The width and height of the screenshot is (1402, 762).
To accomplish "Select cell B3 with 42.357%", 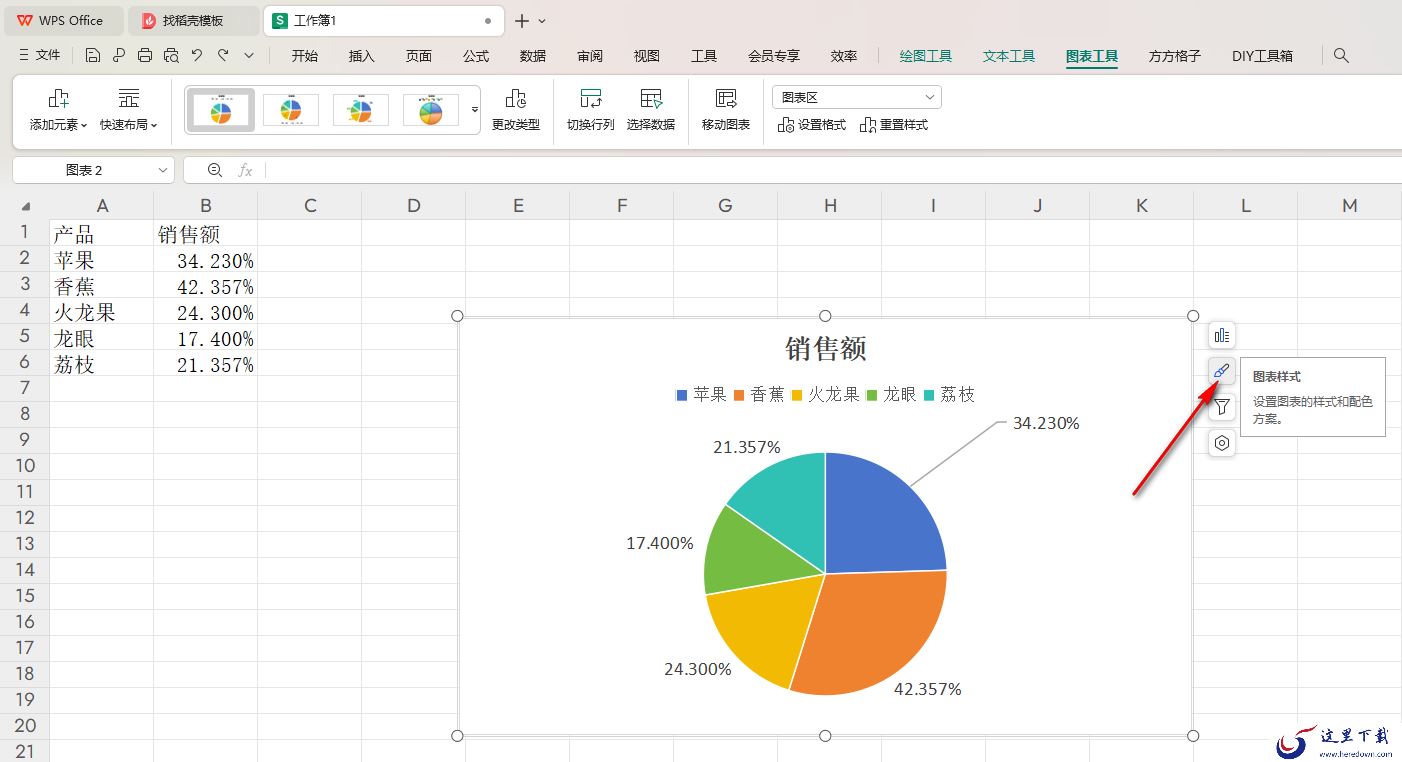I will 206,286.
